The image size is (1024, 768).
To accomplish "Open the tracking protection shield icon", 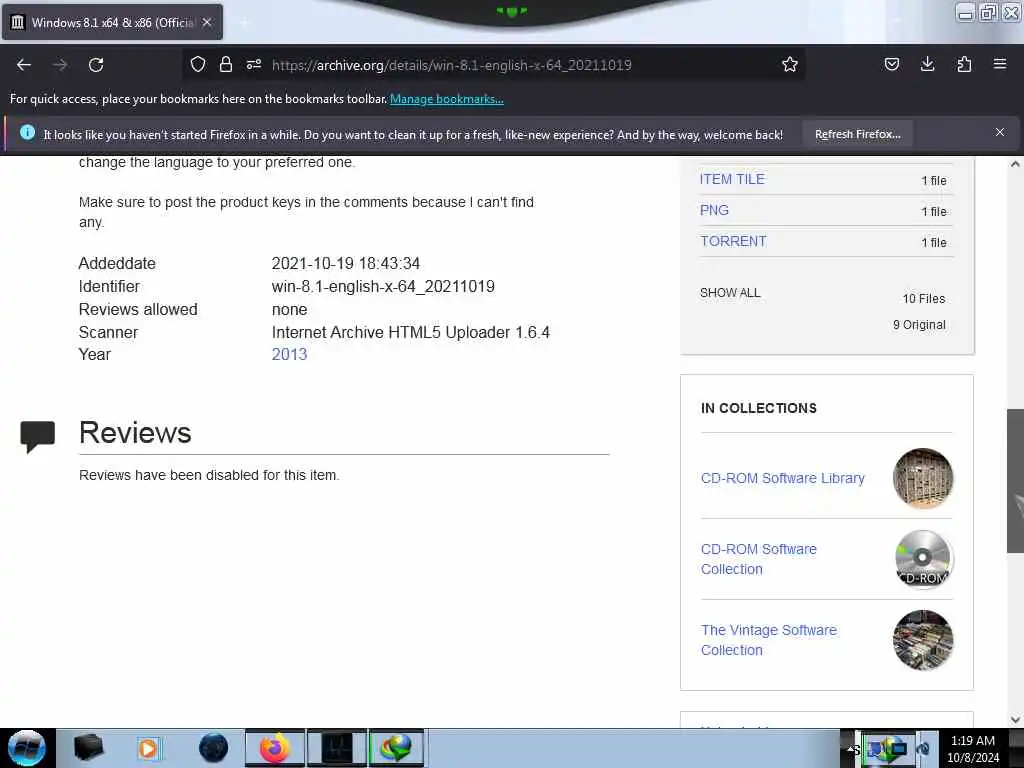I will point(198,64).
